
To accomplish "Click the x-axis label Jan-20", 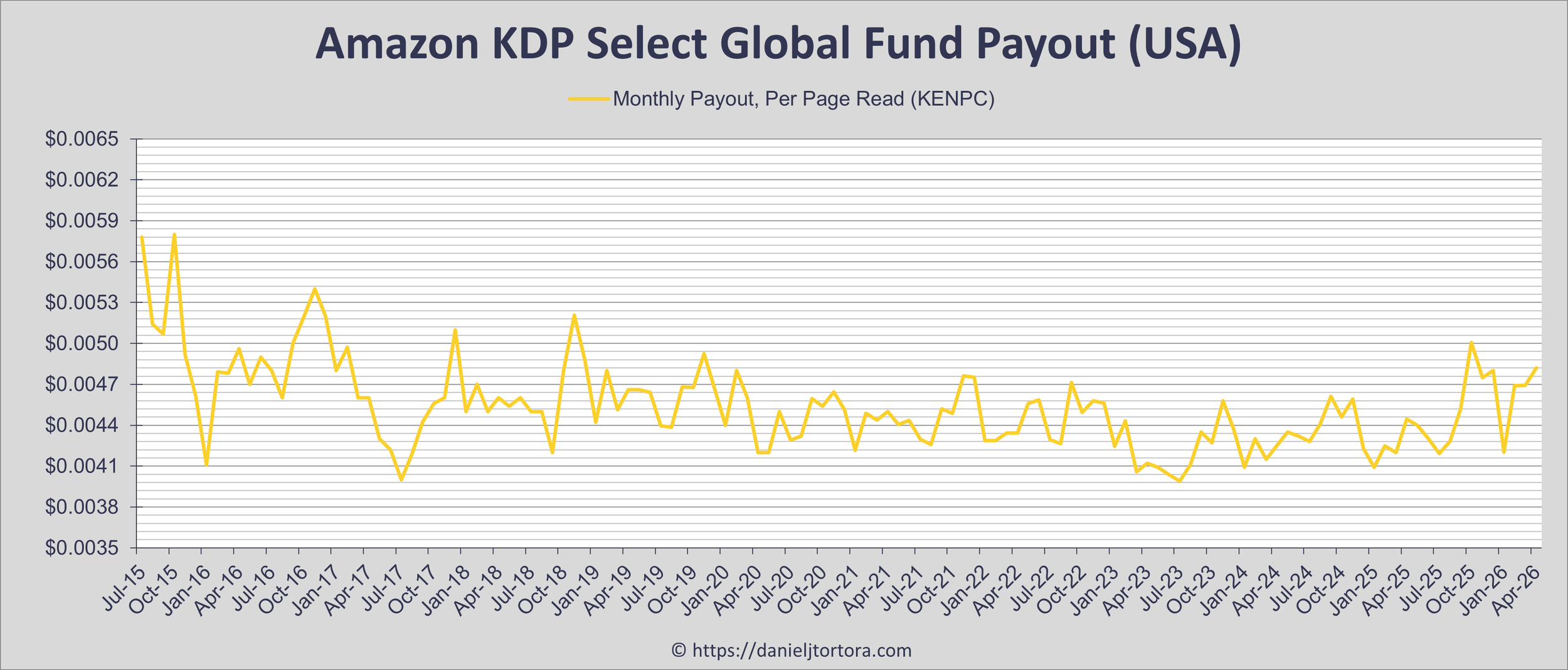I will click(x=705, y=590).
